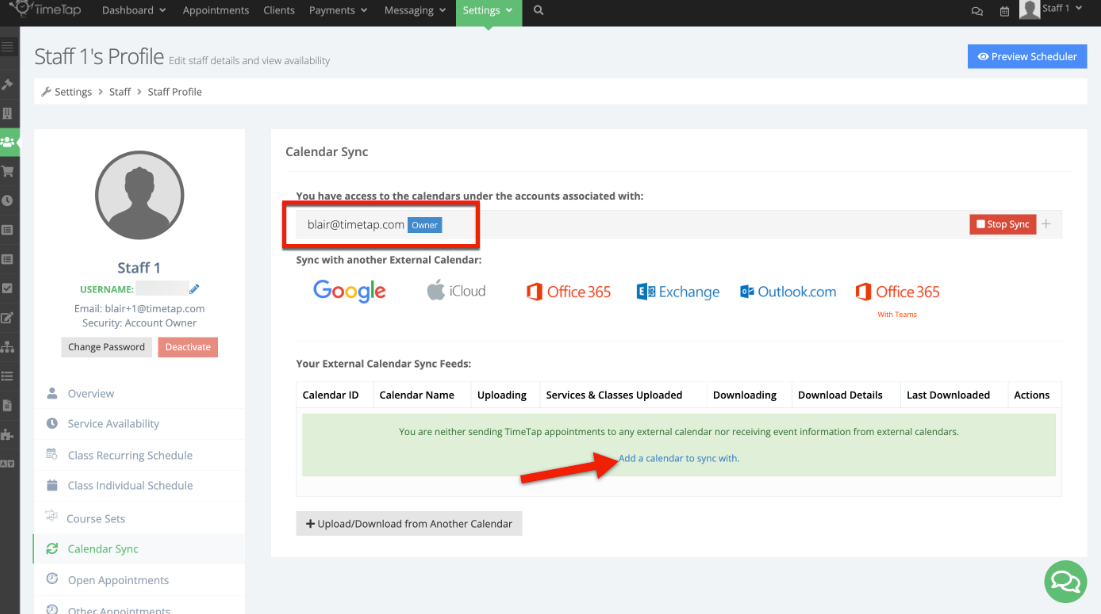Viewport: 1101px width, 614px height.
Task: Expand the Settings menu
Action: [487, 11]
